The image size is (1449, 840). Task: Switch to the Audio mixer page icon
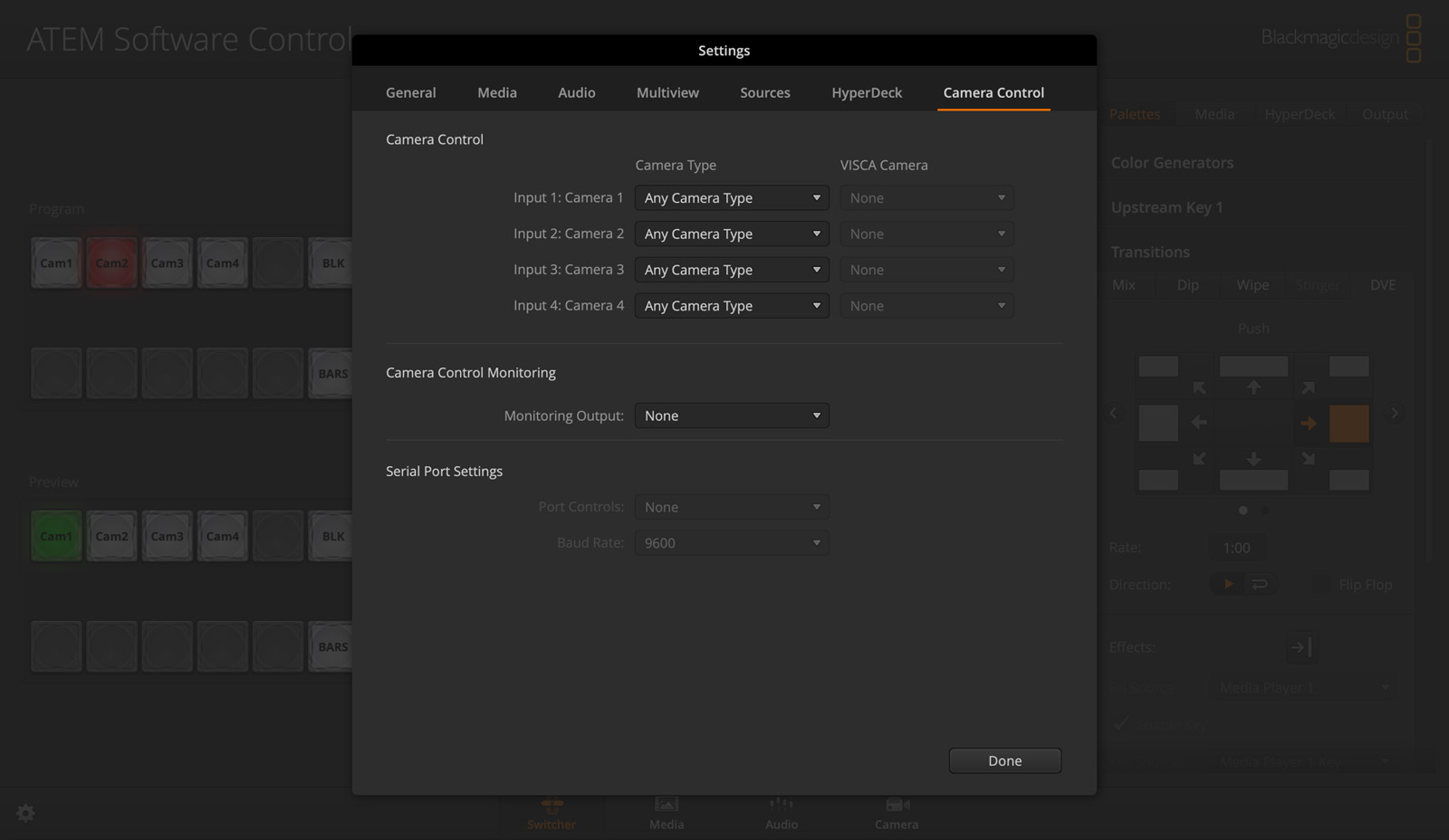point(781,812)
